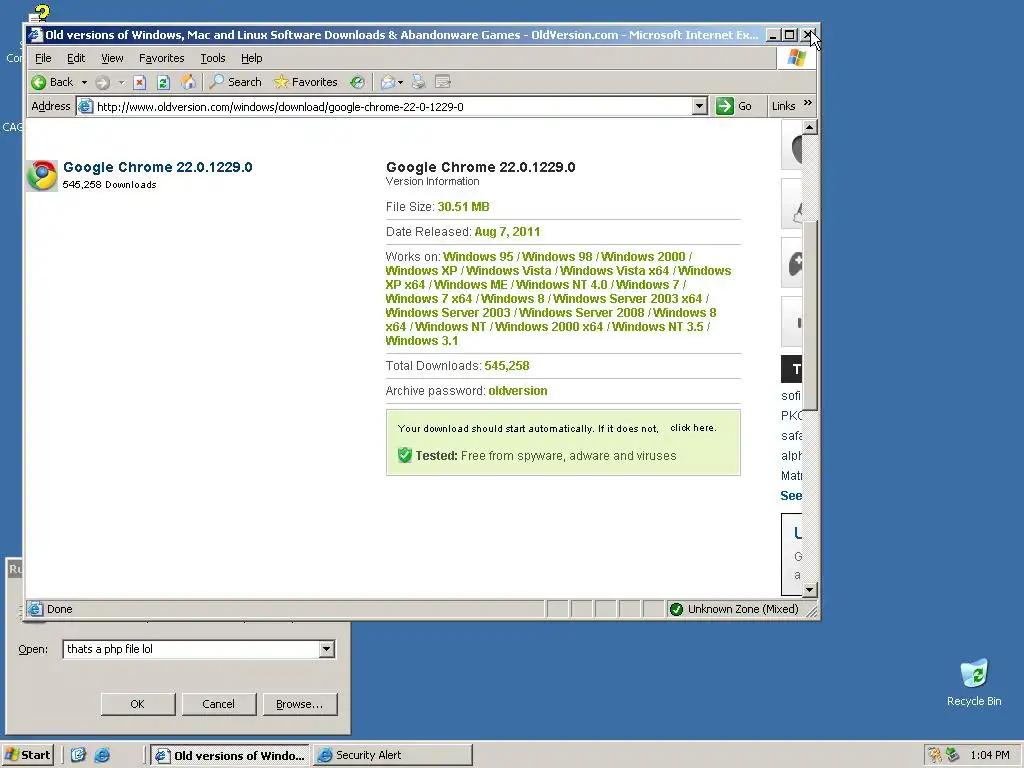Click the Run dialog Open text field
Image resolution: width=1024 pixels, height=768 pixels.
click(x=191, y=649)
